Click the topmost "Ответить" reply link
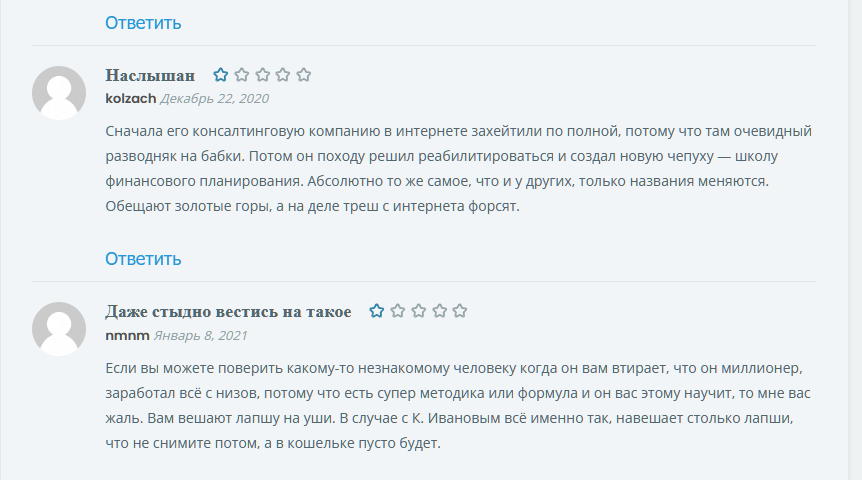The height and width of the screenshot is (480, 862). coord(143,22)
